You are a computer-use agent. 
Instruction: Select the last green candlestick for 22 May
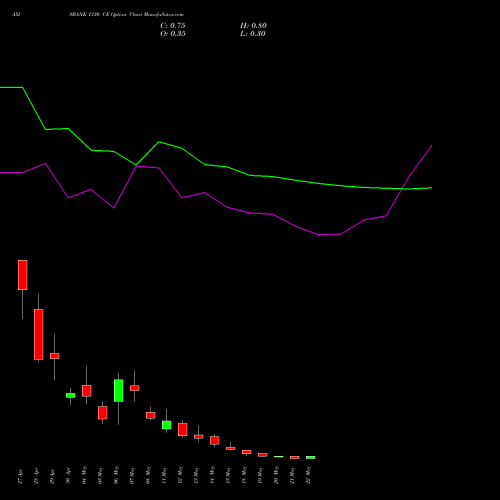[311, 457]
